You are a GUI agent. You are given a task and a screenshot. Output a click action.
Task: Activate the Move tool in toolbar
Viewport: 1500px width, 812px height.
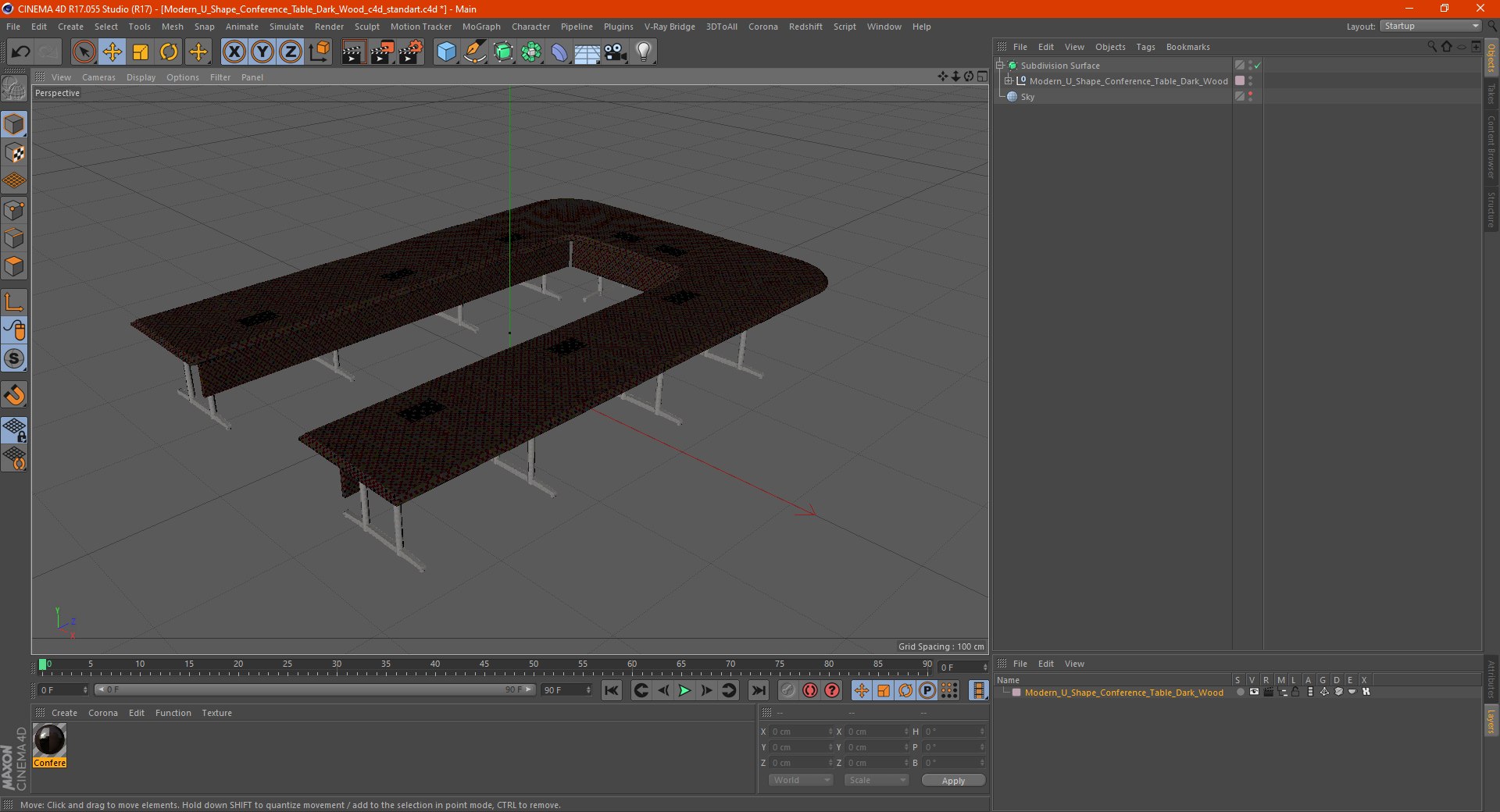click(112, 52)
